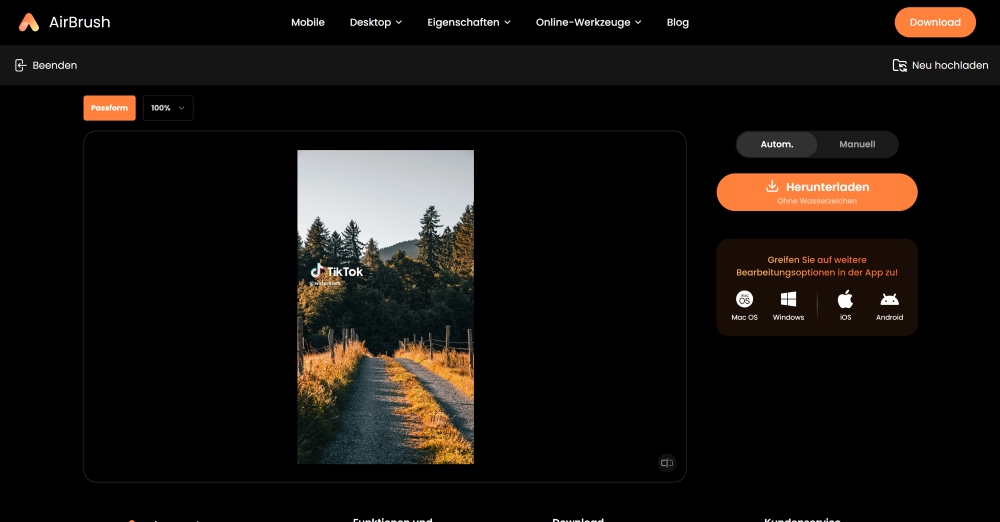The height and width of the screenshot is (522, 1000).
Task: Expand the Eigenschaften dropdown menu
Action: tap(469, 22)
